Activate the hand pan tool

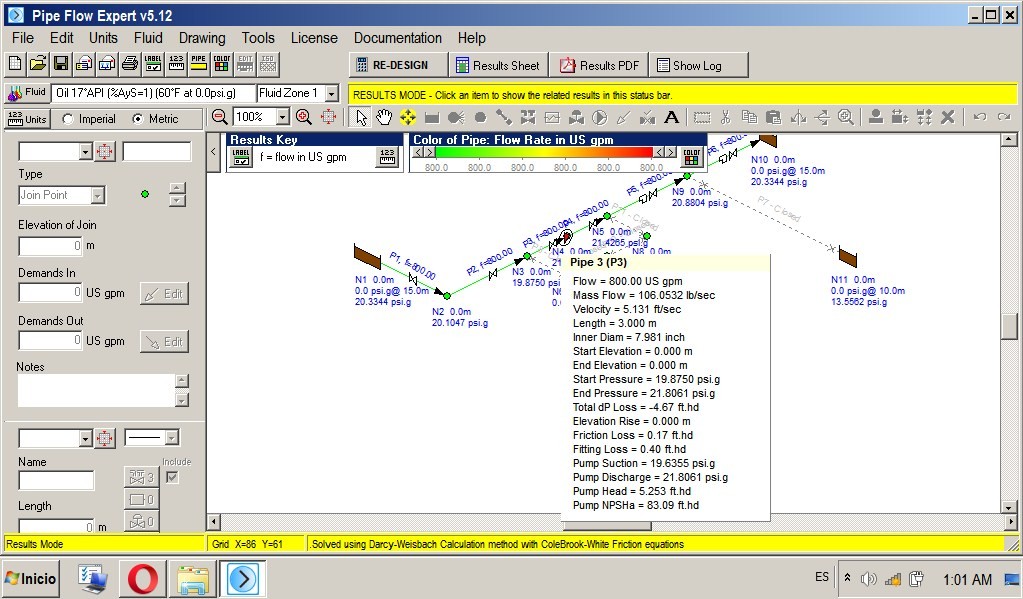click(384, 117)
